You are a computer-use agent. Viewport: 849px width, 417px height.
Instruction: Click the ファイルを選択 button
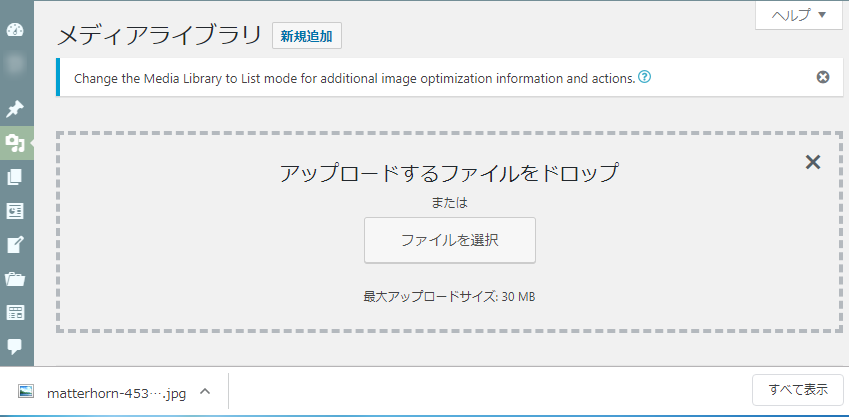[x=450, y=240]
